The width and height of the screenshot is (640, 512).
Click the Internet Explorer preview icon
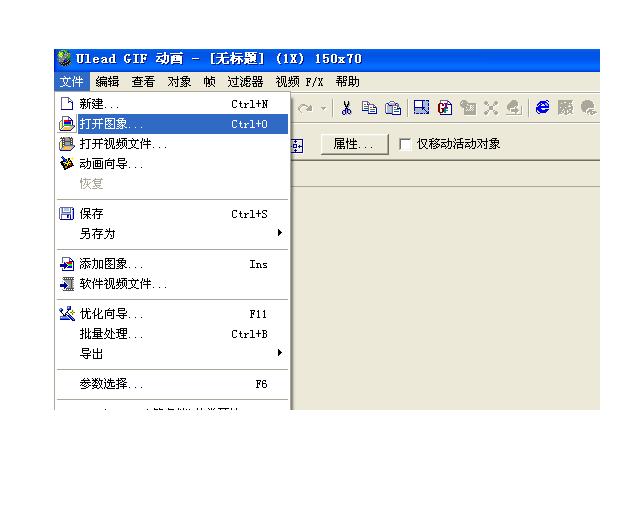tap(542, 108)
